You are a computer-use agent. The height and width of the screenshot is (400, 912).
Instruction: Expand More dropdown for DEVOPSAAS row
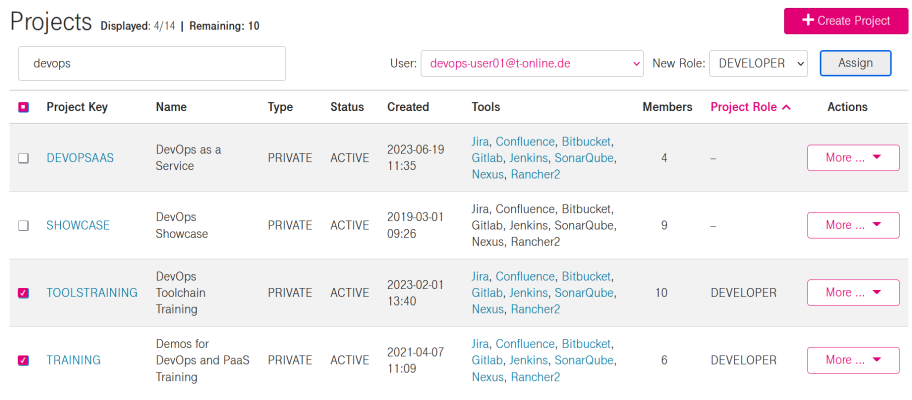pos(853,158)
